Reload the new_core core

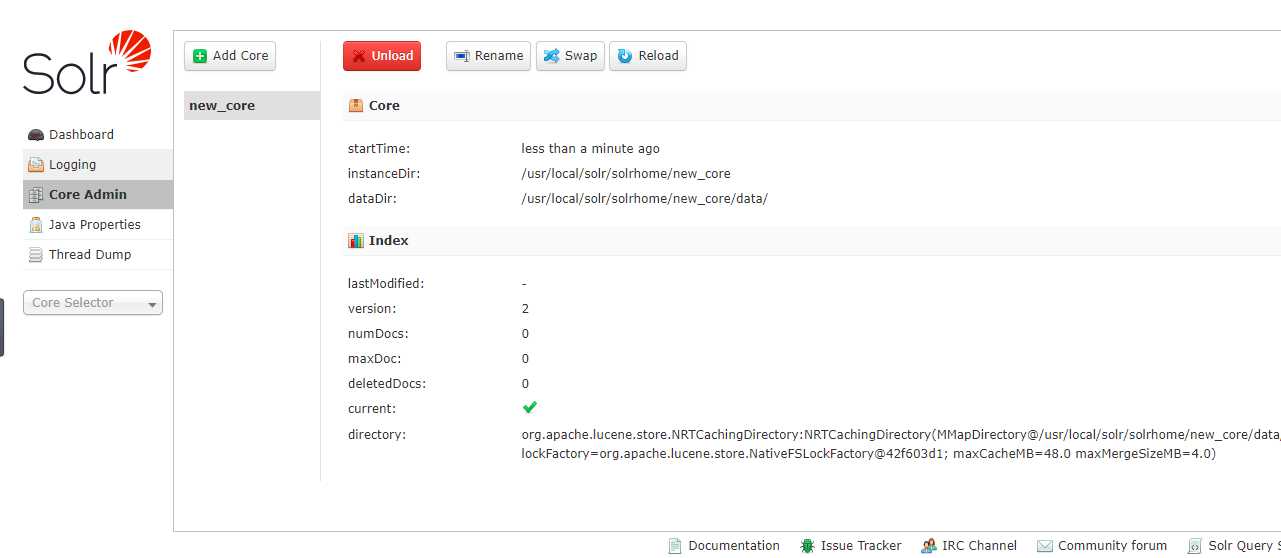pyautogui.click(x=648, y=56)
